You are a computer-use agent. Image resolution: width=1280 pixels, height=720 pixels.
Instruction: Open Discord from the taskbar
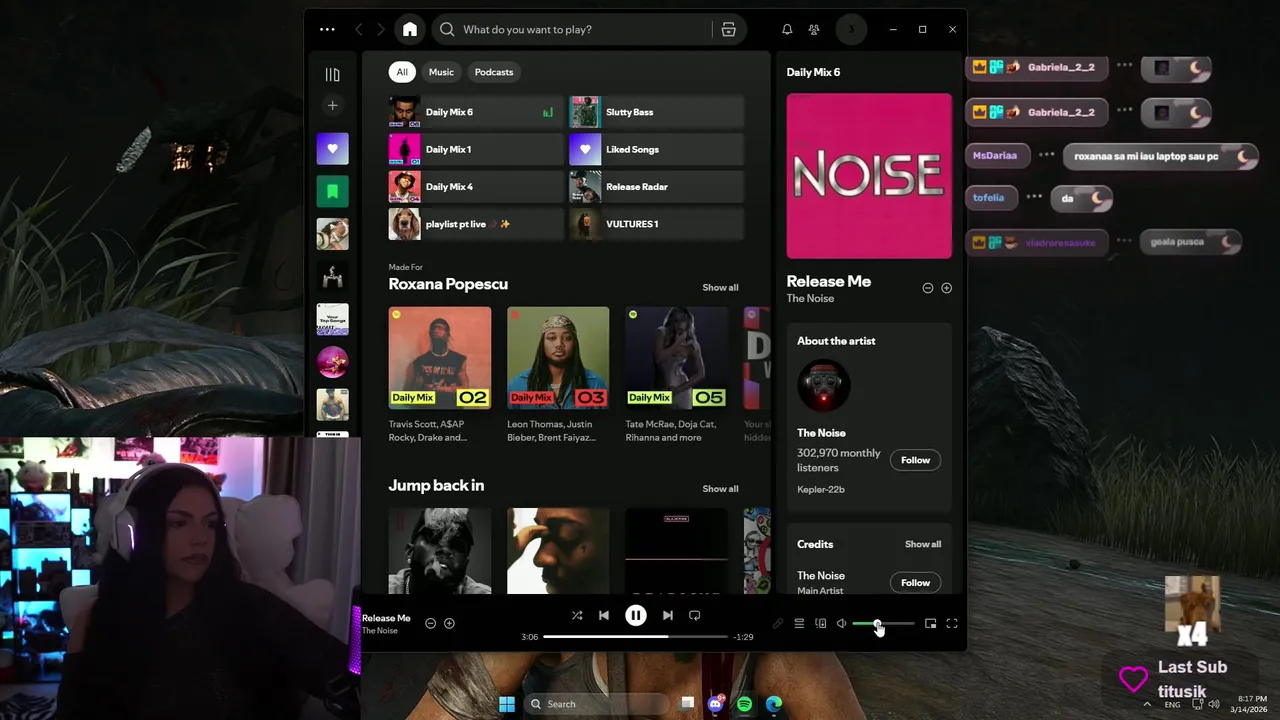(x=716, y=704)
